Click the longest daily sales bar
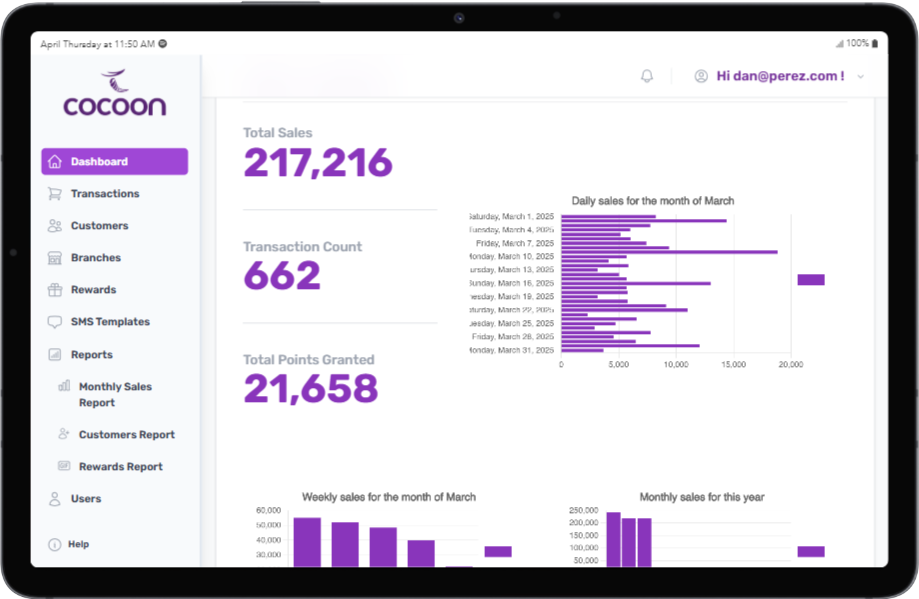 coord(669,252)
